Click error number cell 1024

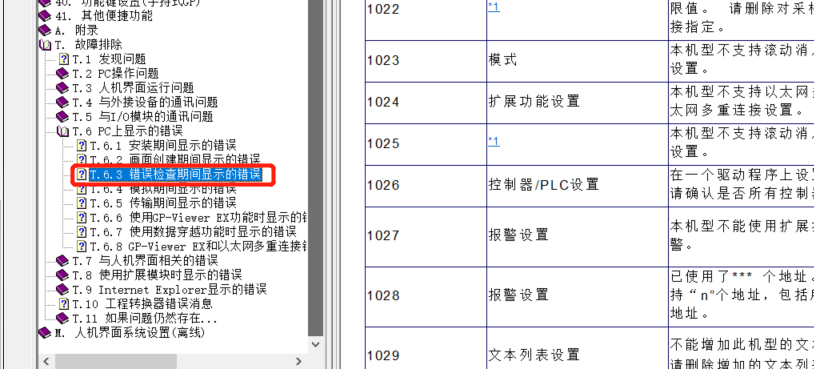click(426, 103)
